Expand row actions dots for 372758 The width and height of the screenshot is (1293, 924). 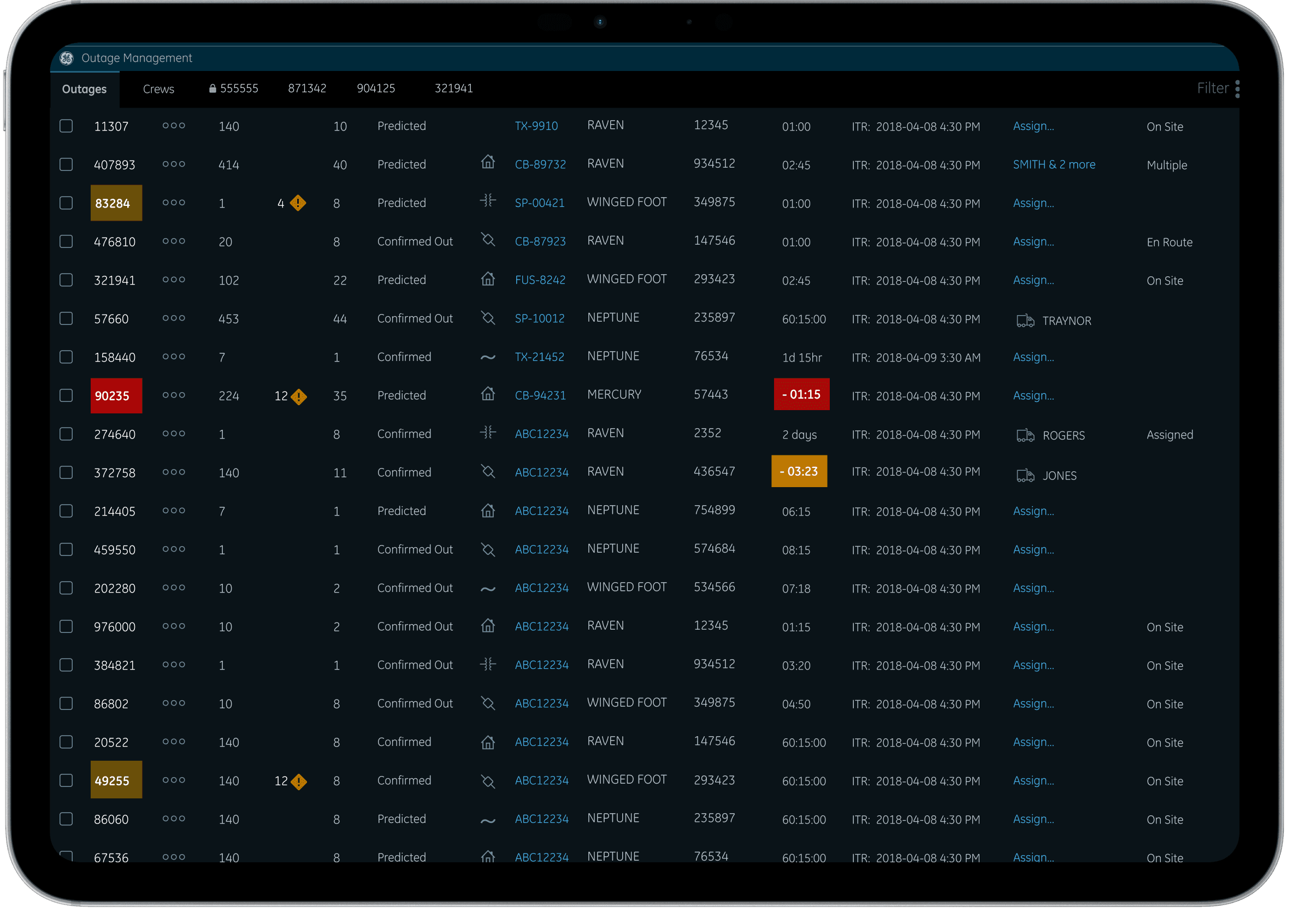pyautogui.click(x=174, y=472)
